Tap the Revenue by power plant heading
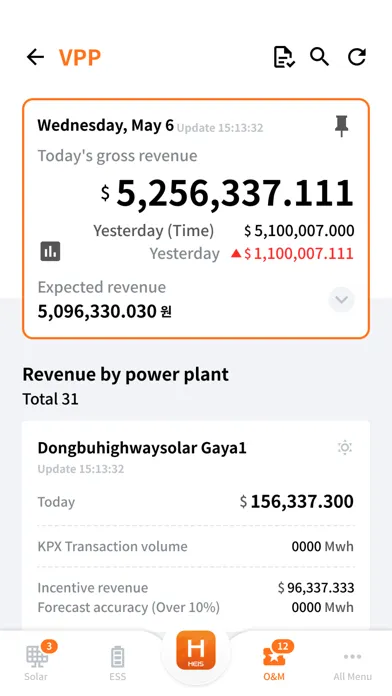392x696 pixels. click(126, 375)
